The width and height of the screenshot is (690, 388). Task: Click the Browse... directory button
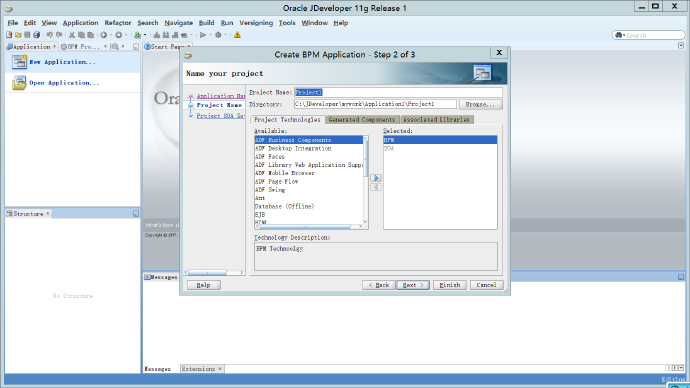480,104
